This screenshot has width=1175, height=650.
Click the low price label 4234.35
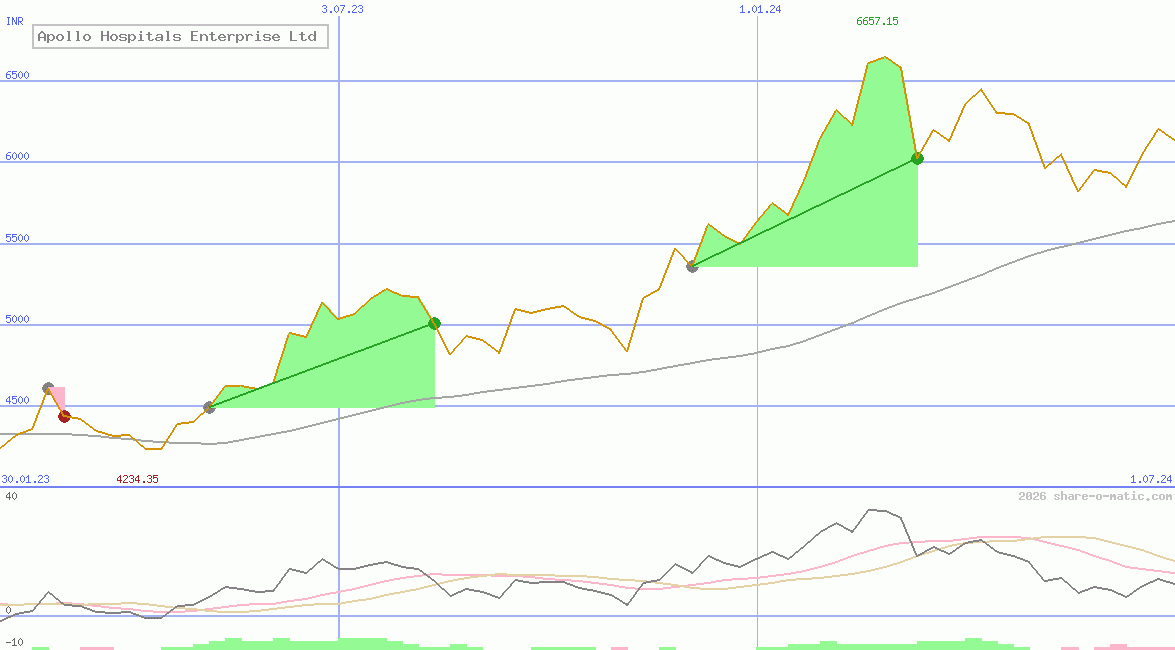[137, 479]
